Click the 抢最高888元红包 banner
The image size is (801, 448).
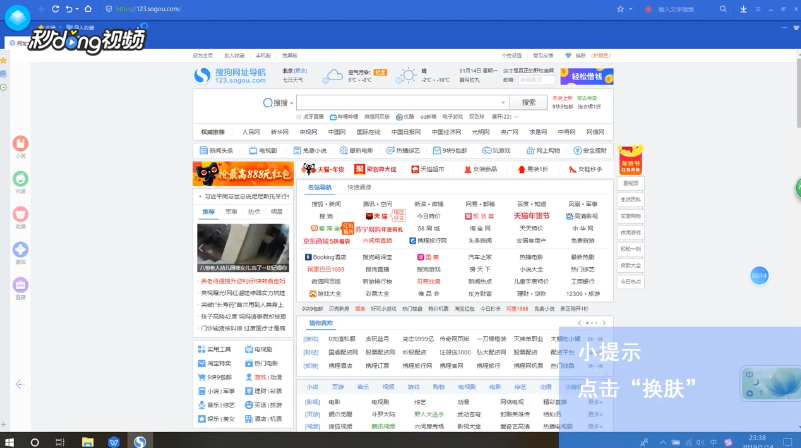pos(243,174)
